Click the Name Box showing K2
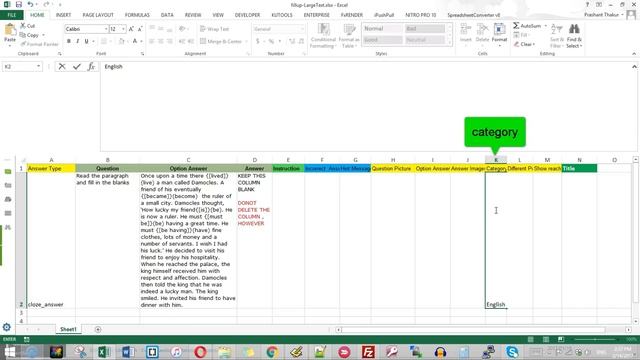 click(x=22, y=67)
